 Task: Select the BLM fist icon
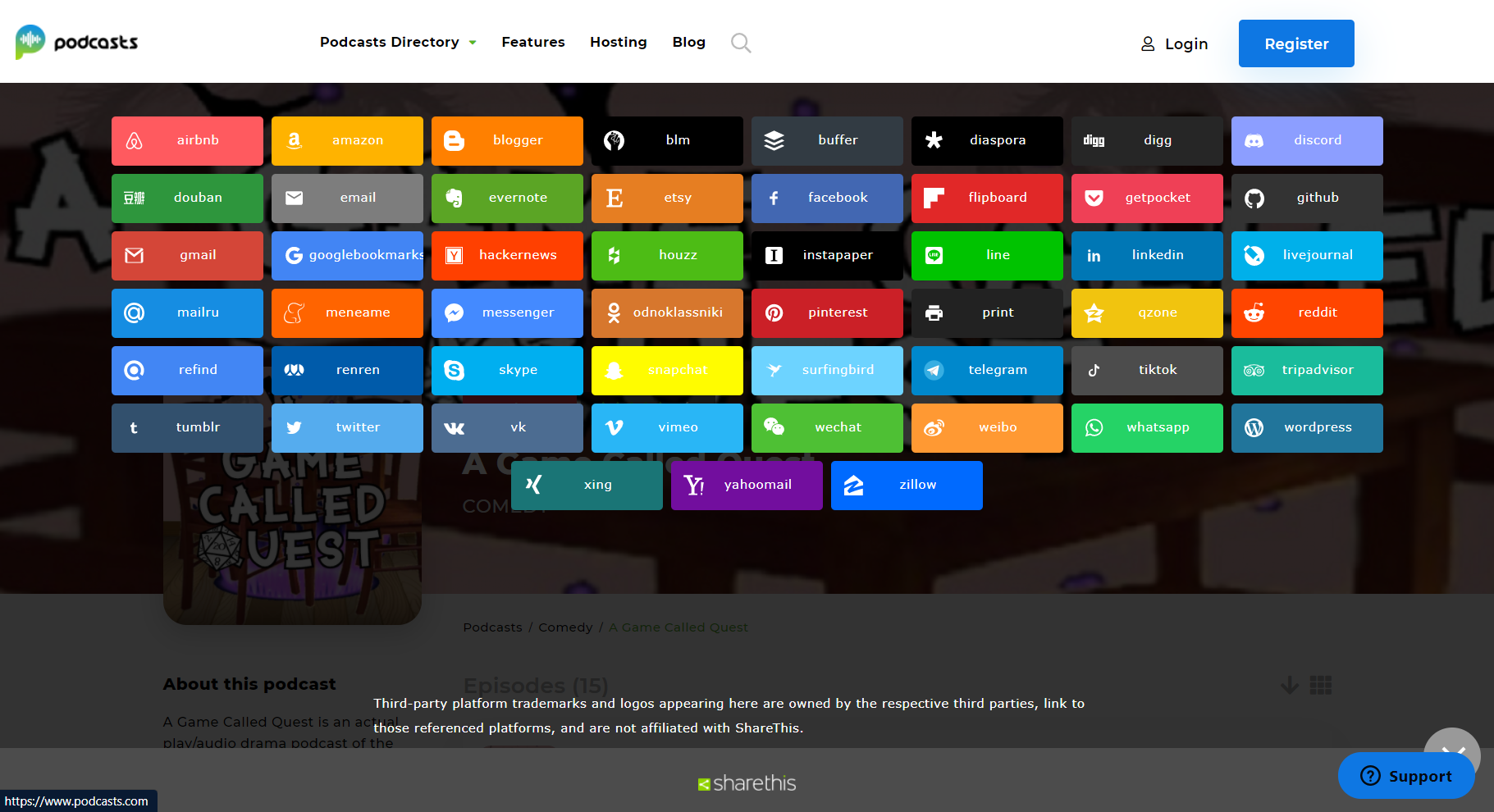tap(615, 141)
